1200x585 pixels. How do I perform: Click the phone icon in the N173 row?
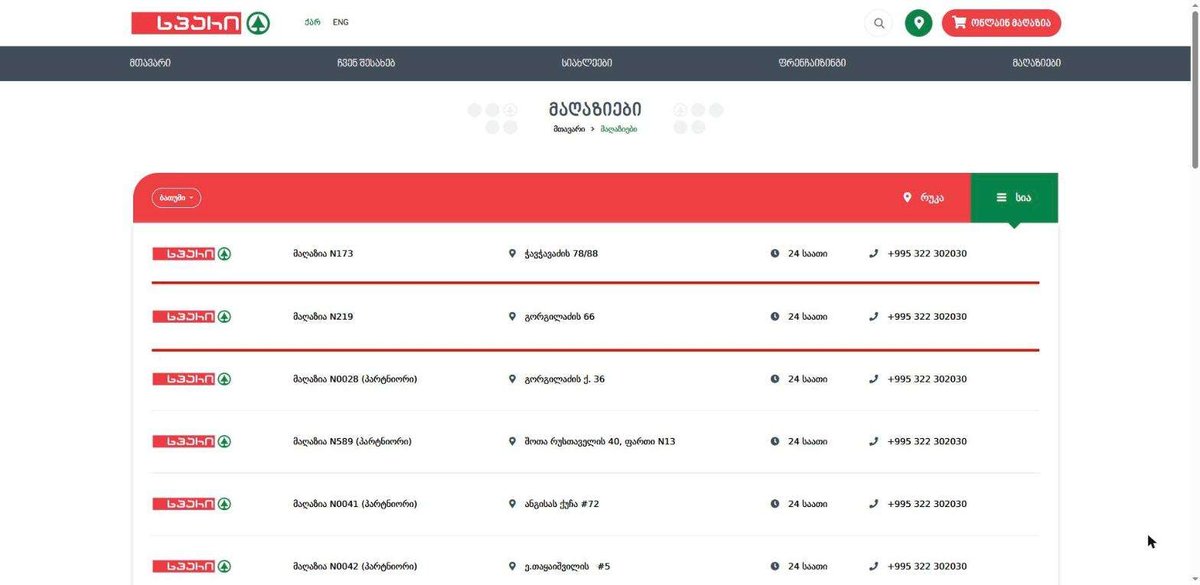tap(874, 254)
